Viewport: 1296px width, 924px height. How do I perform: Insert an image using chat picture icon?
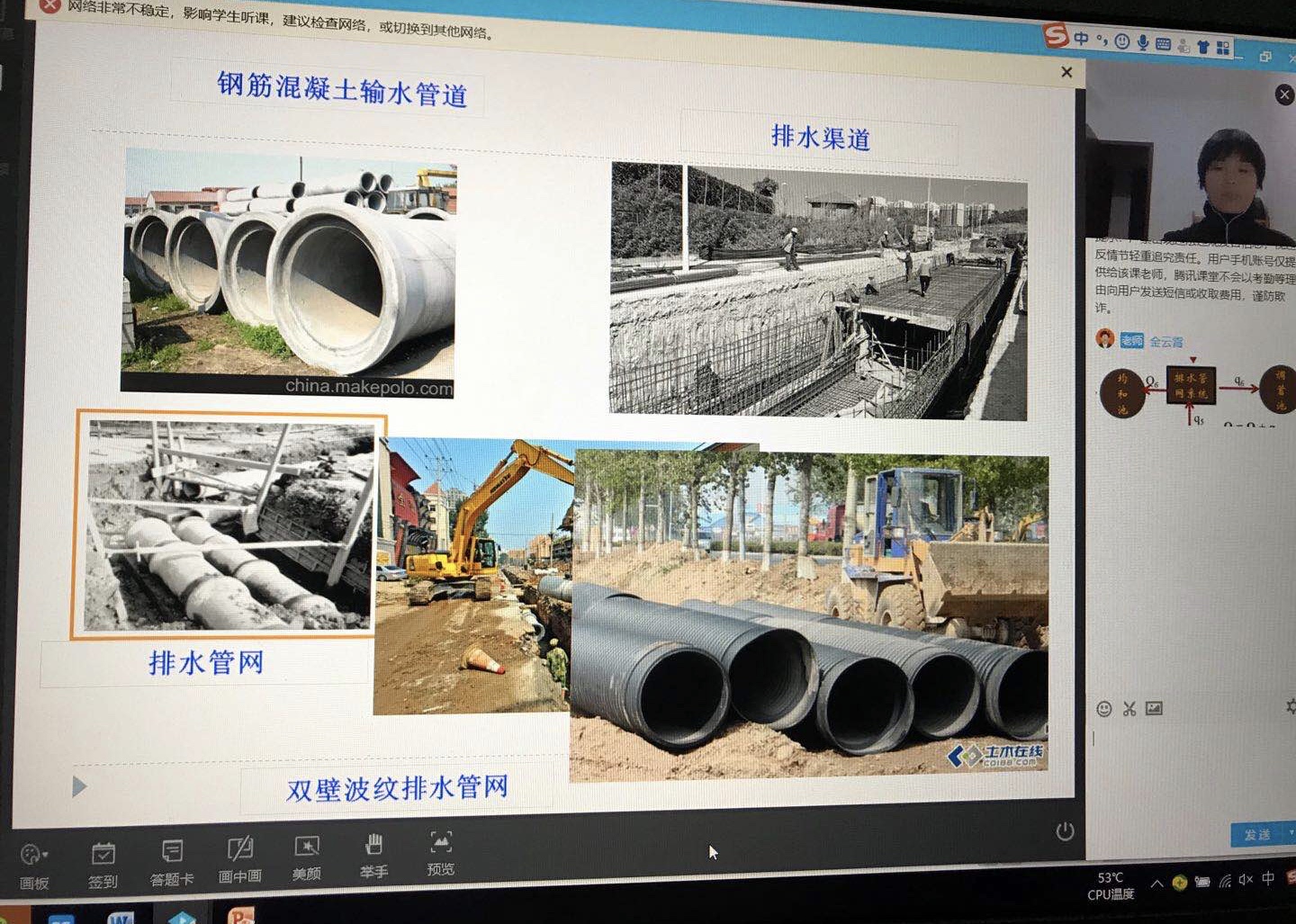pos(1154,709)
